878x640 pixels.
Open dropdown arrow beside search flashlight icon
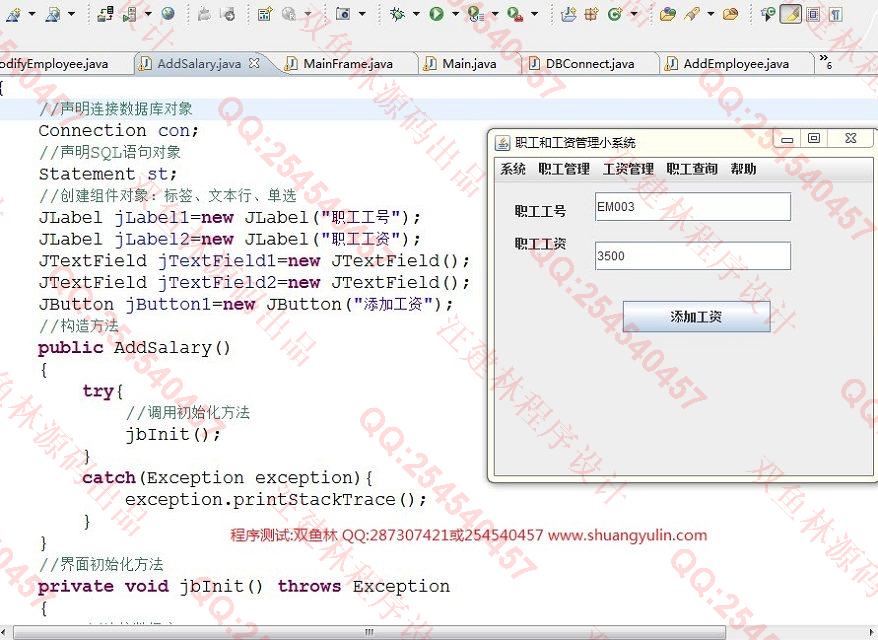point(711,14)
